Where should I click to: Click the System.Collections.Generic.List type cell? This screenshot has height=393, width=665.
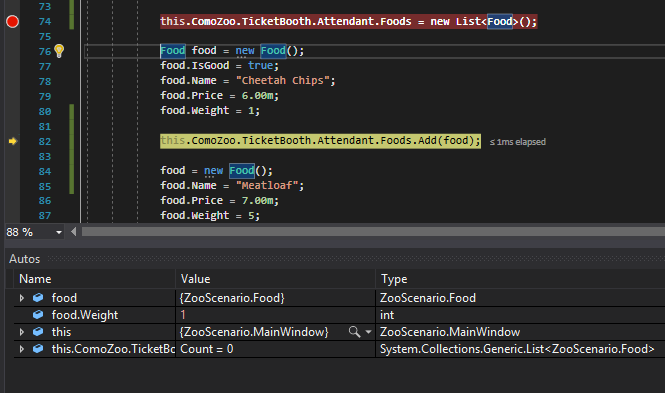520,348
